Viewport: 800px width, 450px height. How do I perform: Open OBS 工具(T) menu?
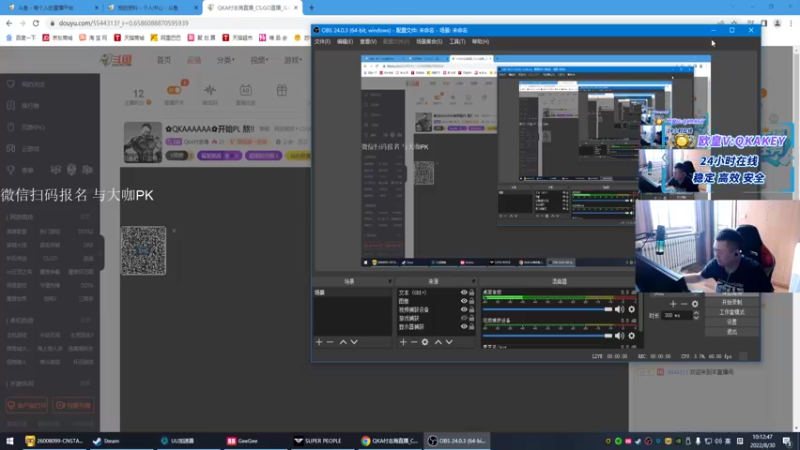click(x=457, y=42)
